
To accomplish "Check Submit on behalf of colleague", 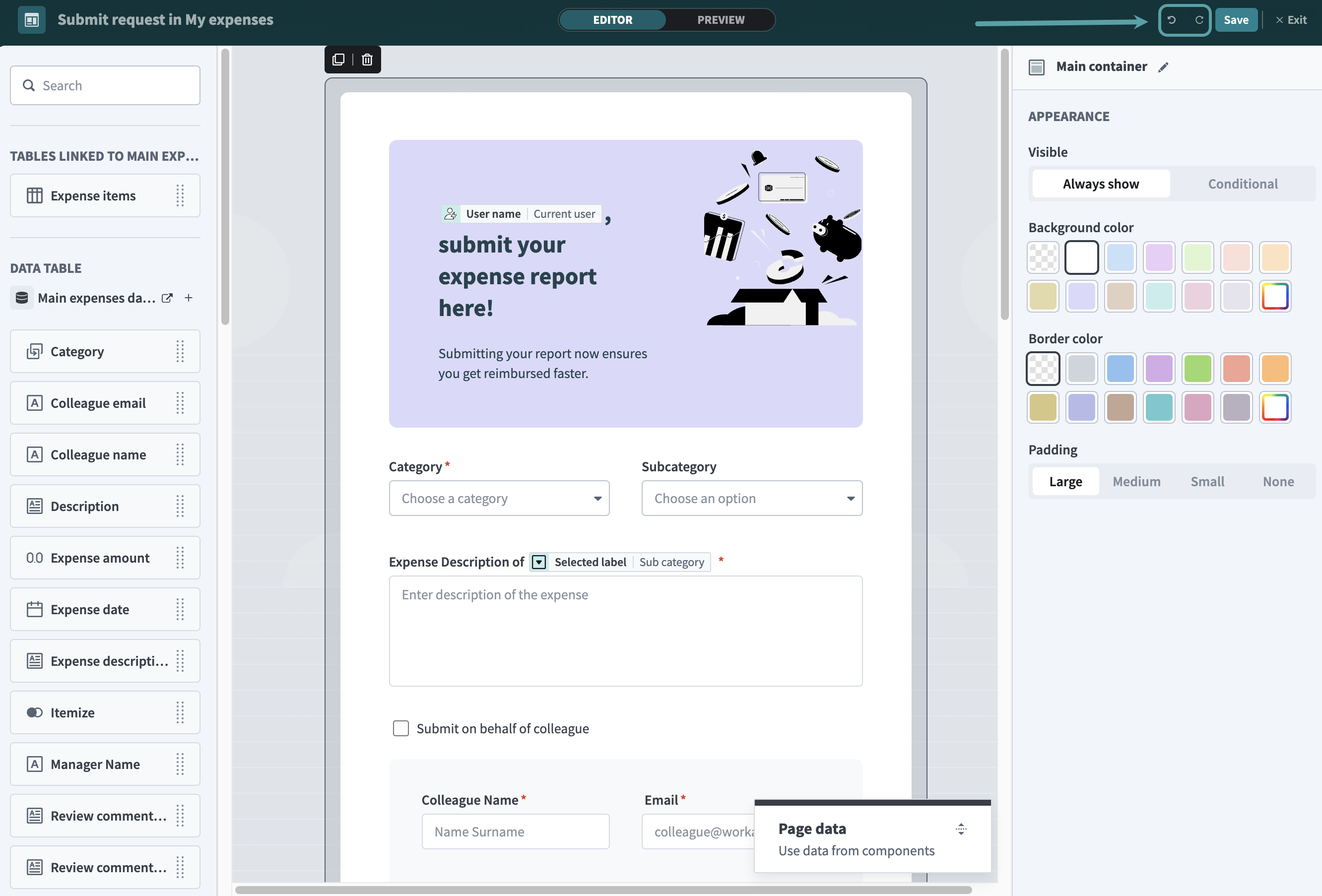I will 401,728.
